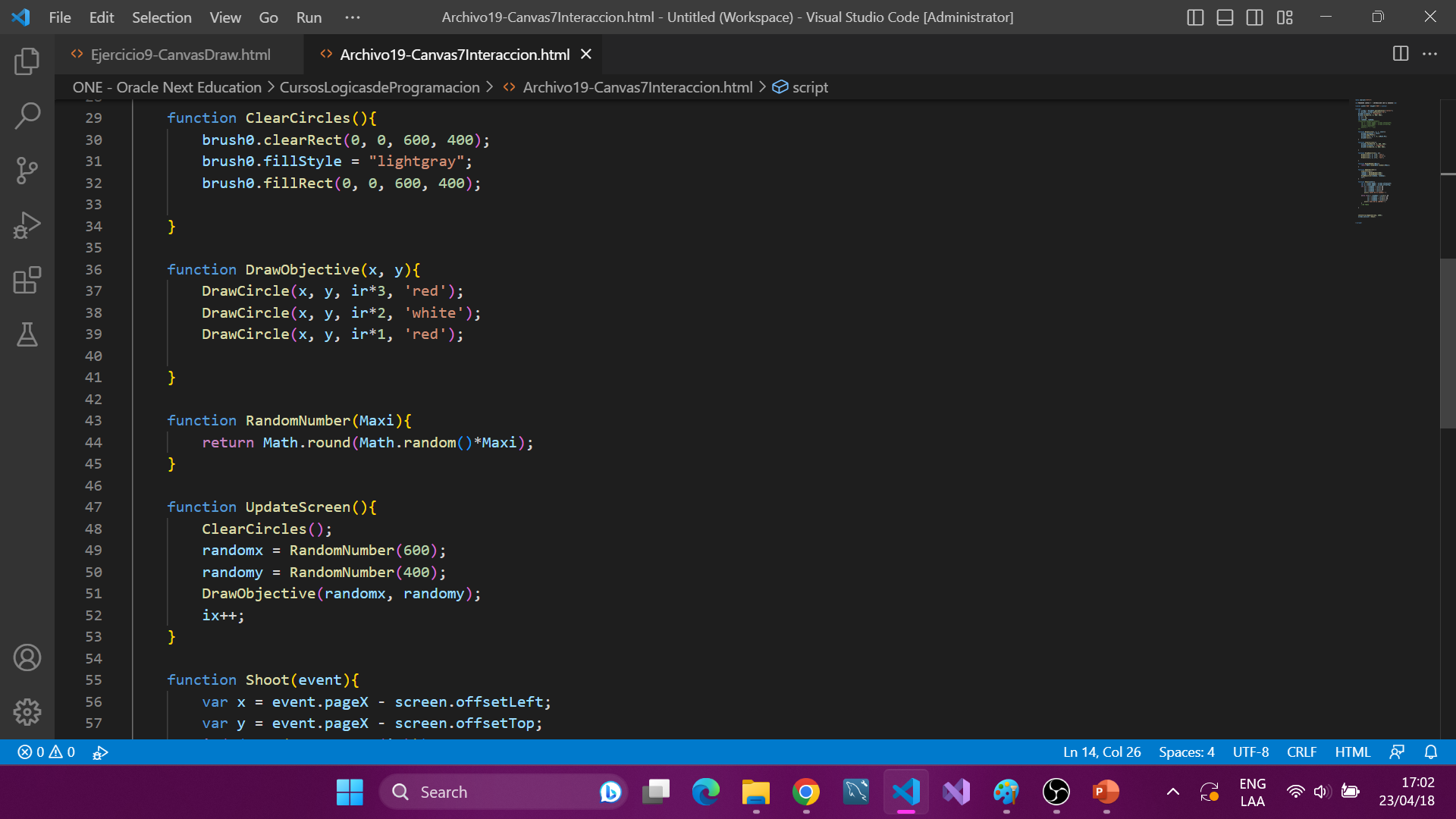The width and height of the screenshot is (1456, 819).
Task: Click the debug launch status bar icon
Action: point(100,752)
